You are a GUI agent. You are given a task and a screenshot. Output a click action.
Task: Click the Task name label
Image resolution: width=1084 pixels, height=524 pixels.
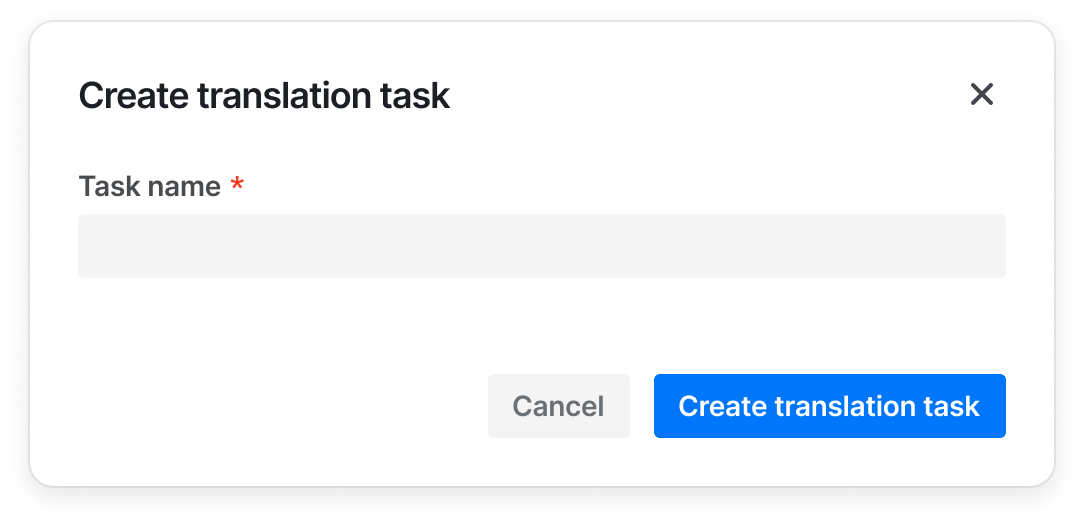pos(149,186)
